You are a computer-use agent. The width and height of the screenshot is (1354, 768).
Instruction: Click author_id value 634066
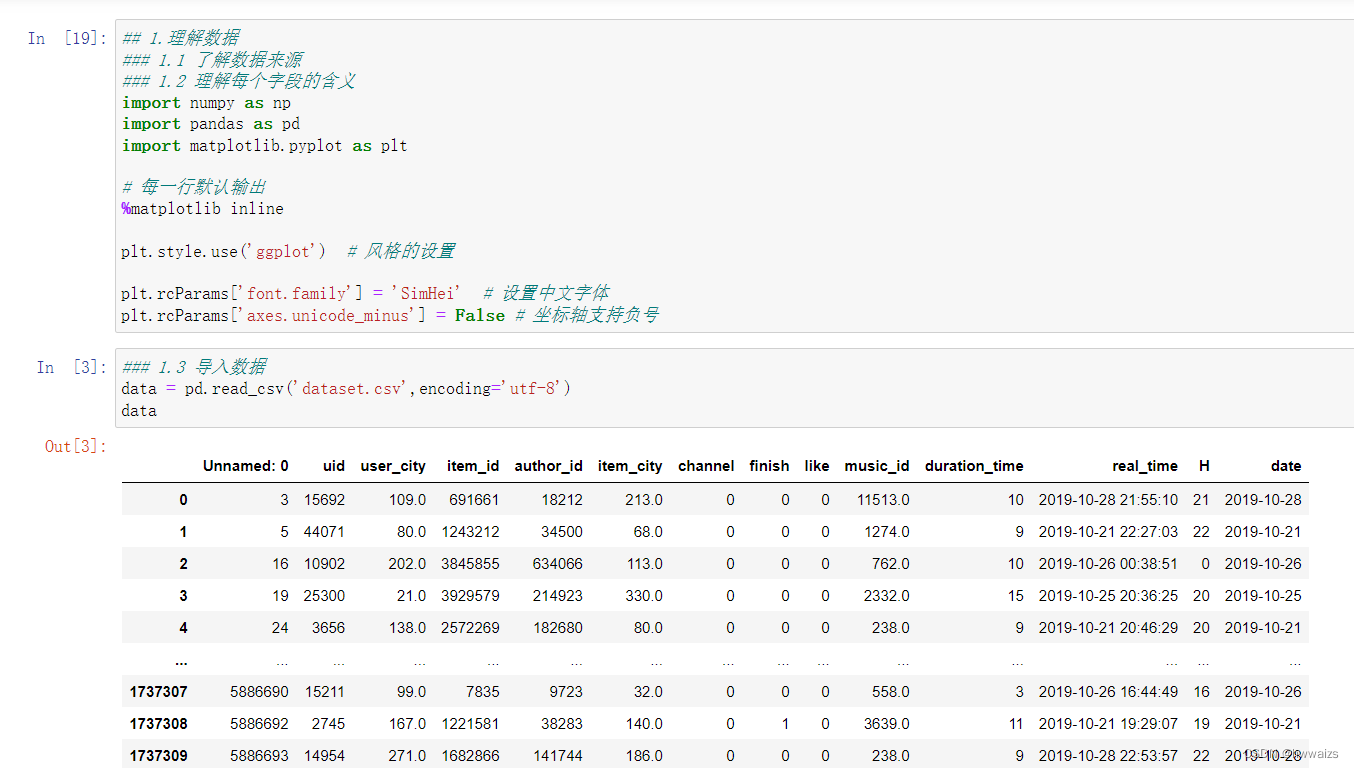558,564
